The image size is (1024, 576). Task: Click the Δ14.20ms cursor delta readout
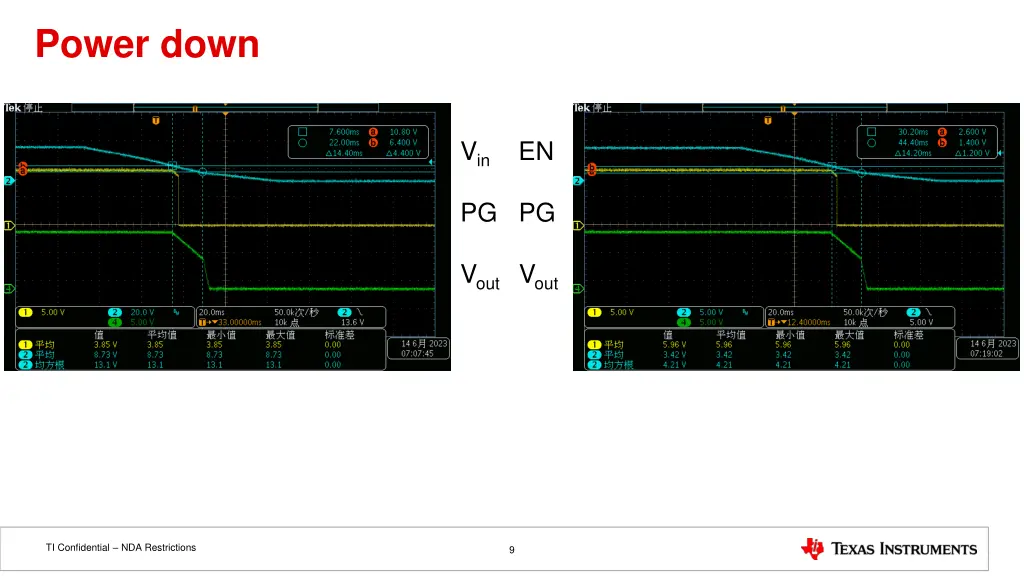(913, 153)
